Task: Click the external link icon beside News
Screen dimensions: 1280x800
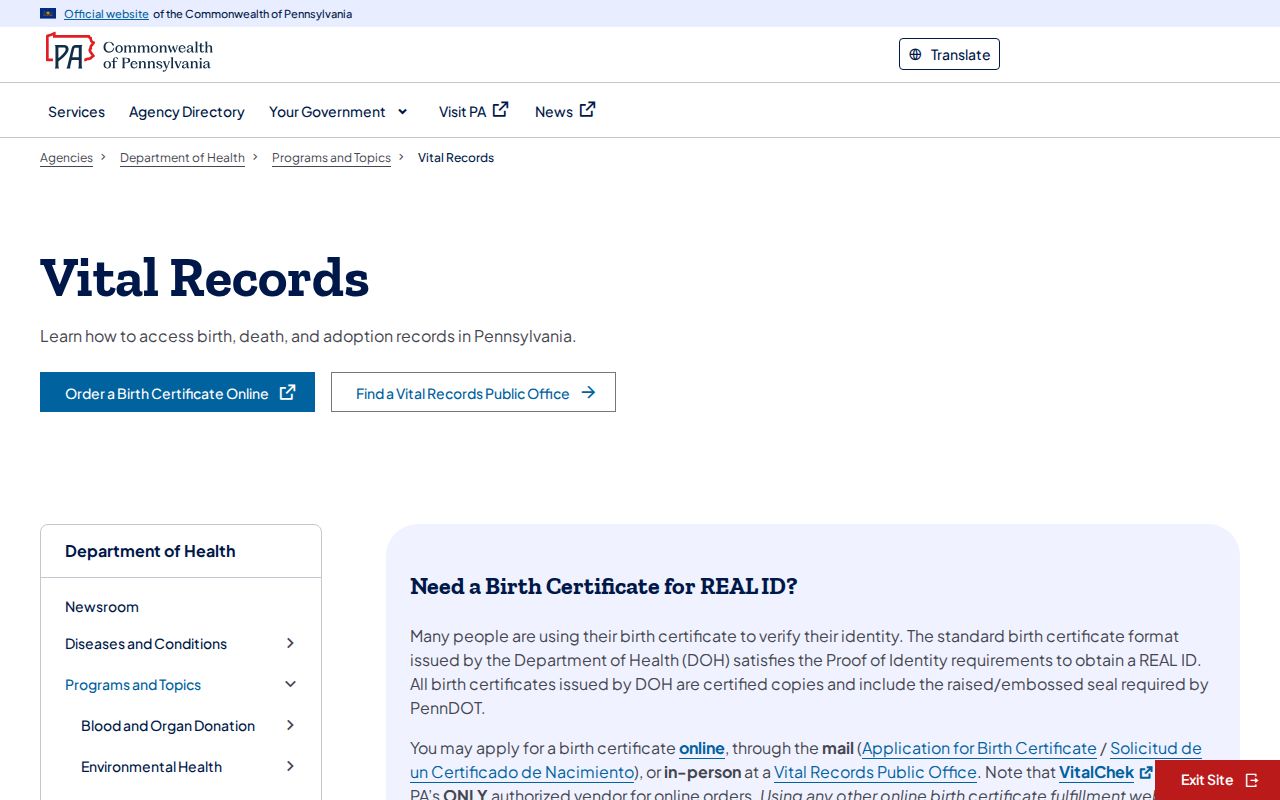Action: [588, 110]
